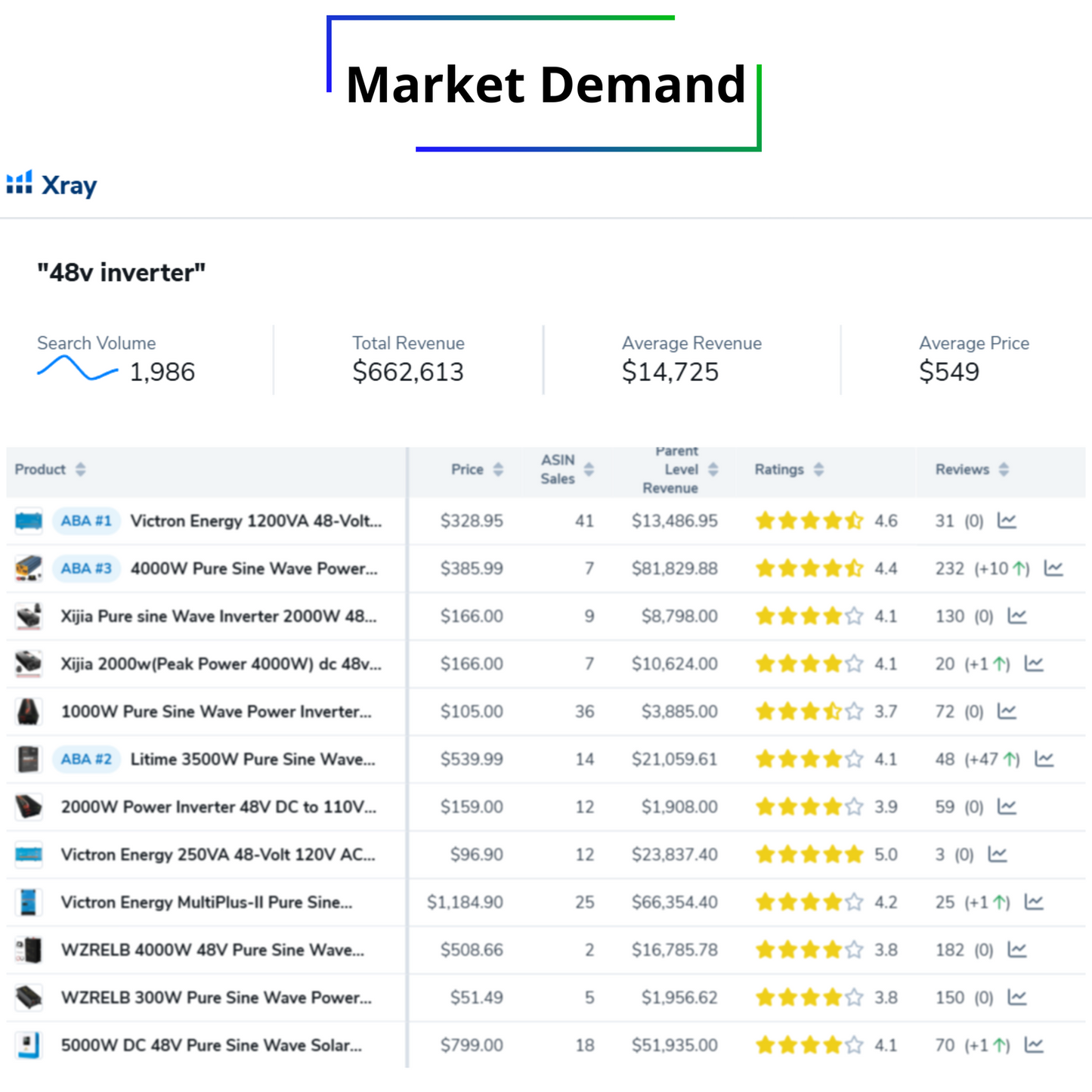Image resolution: width=1092 pixels, height=1092 pixels.
Task: Select the Total Revenue value $662,613
Action: coord(408,372)
